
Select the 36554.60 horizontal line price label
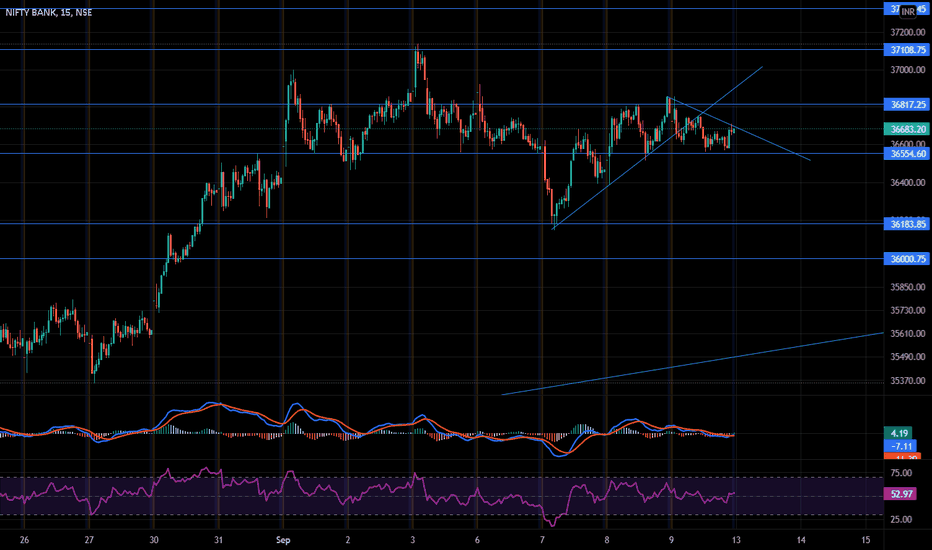point(906,153)
